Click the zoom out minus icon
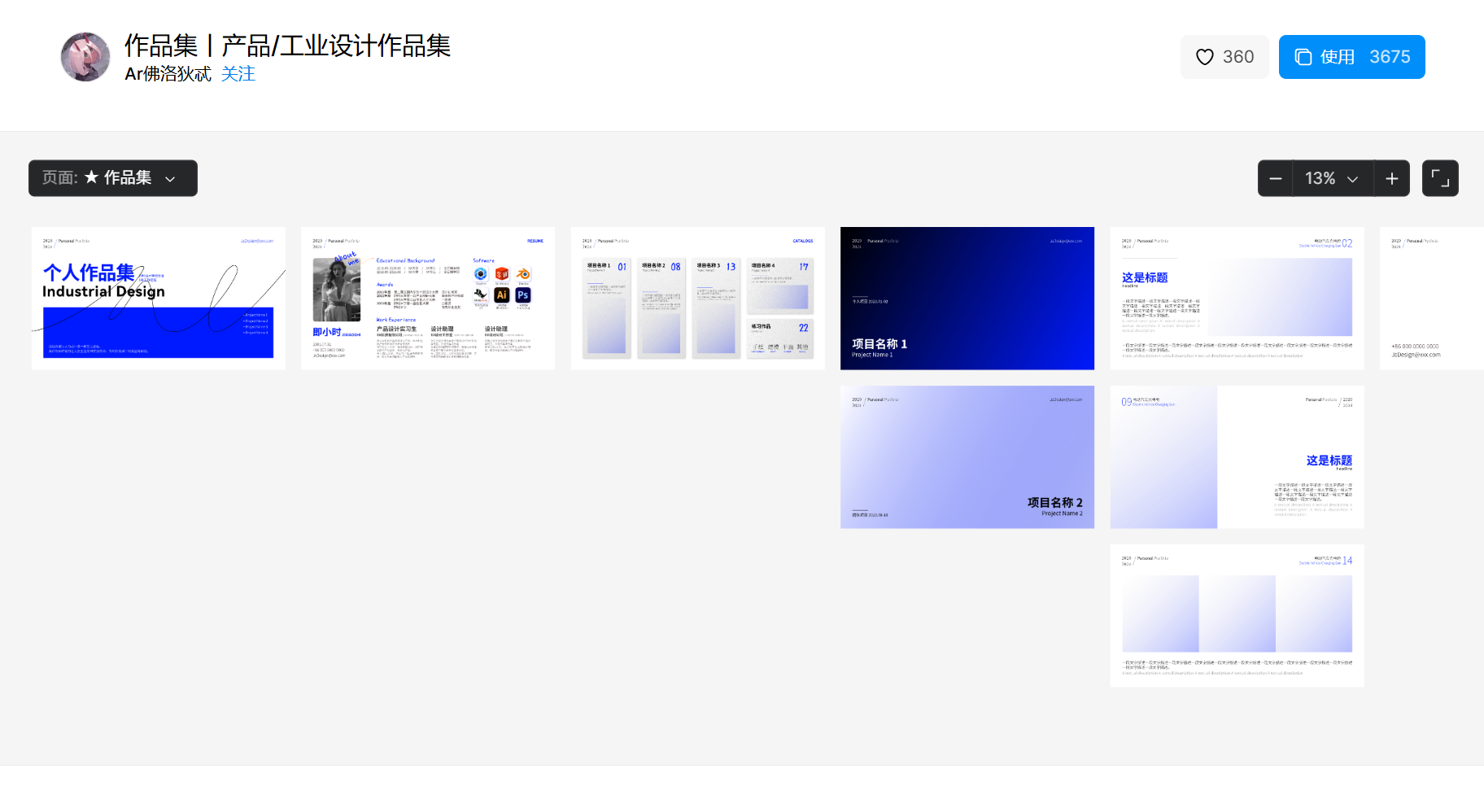The width and height of the screenshot is (1484, 812). click(x=1276, y=178)
